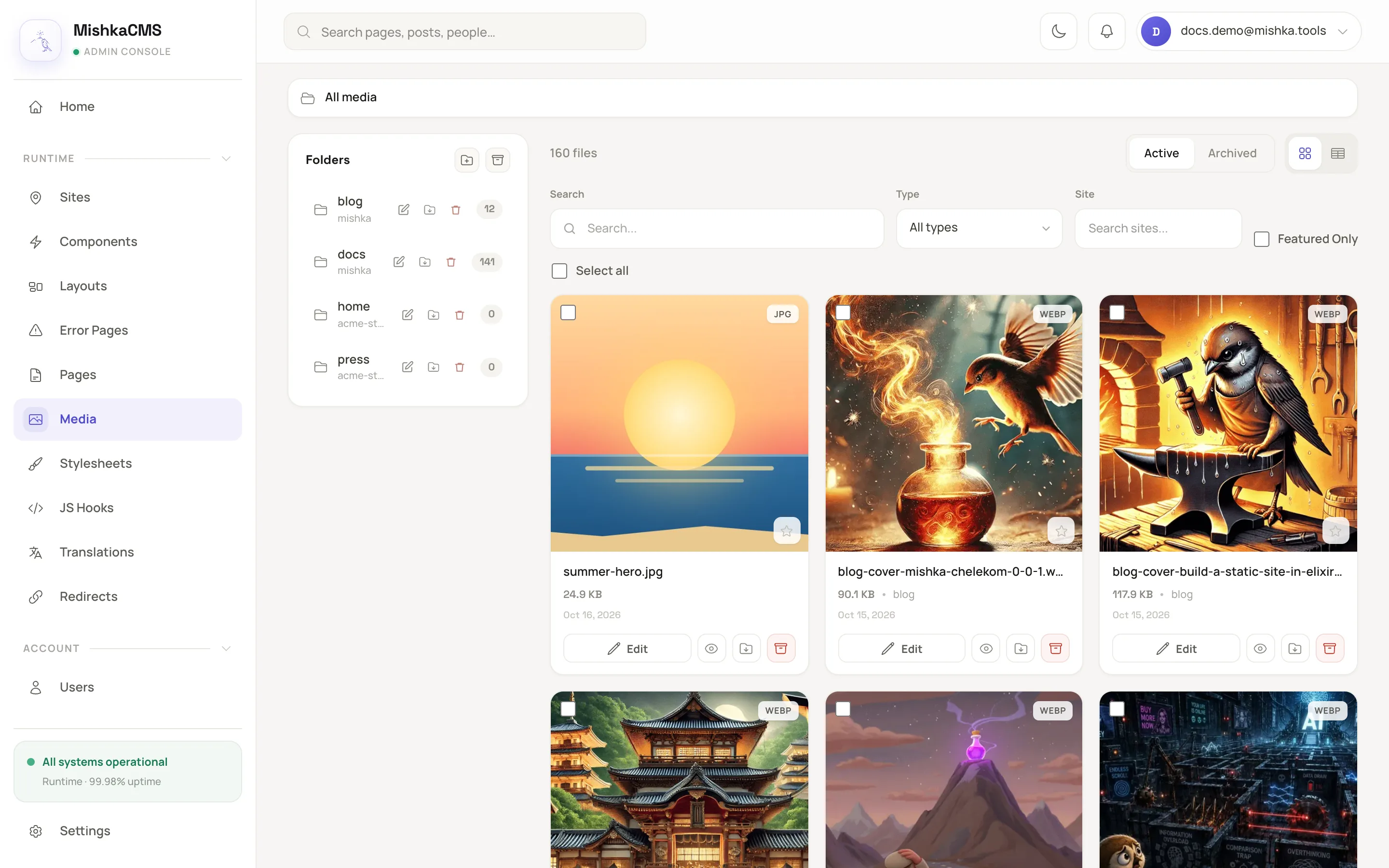Archive blog-cover-build-a-static-site image
This screenshot has height=868, width=1389.
[x=1330, y=649]
